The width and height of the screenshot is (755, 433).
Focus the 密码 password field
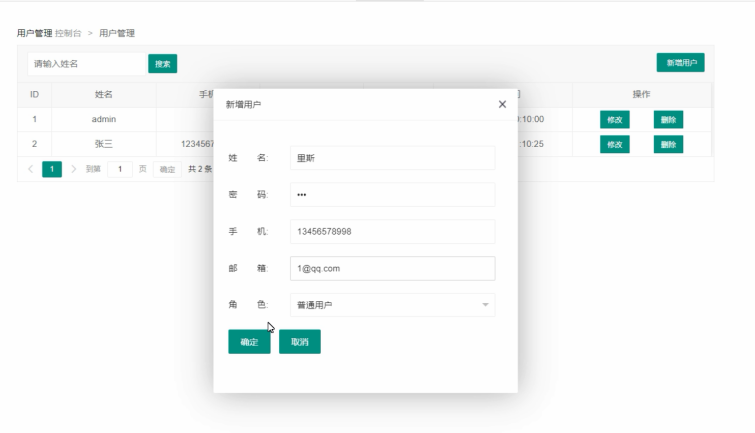tap(392, 195)
